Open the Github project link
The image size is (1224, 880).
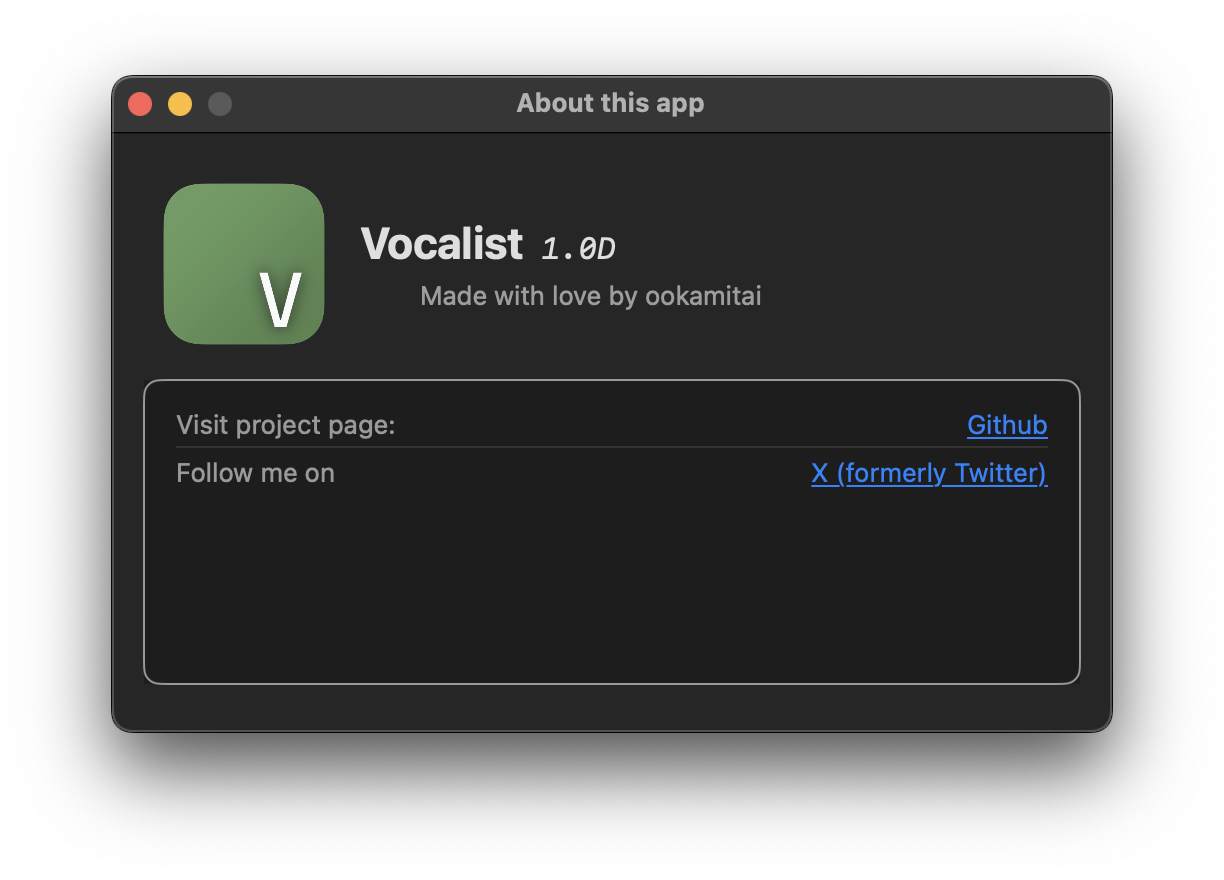tap(1007, 425)
